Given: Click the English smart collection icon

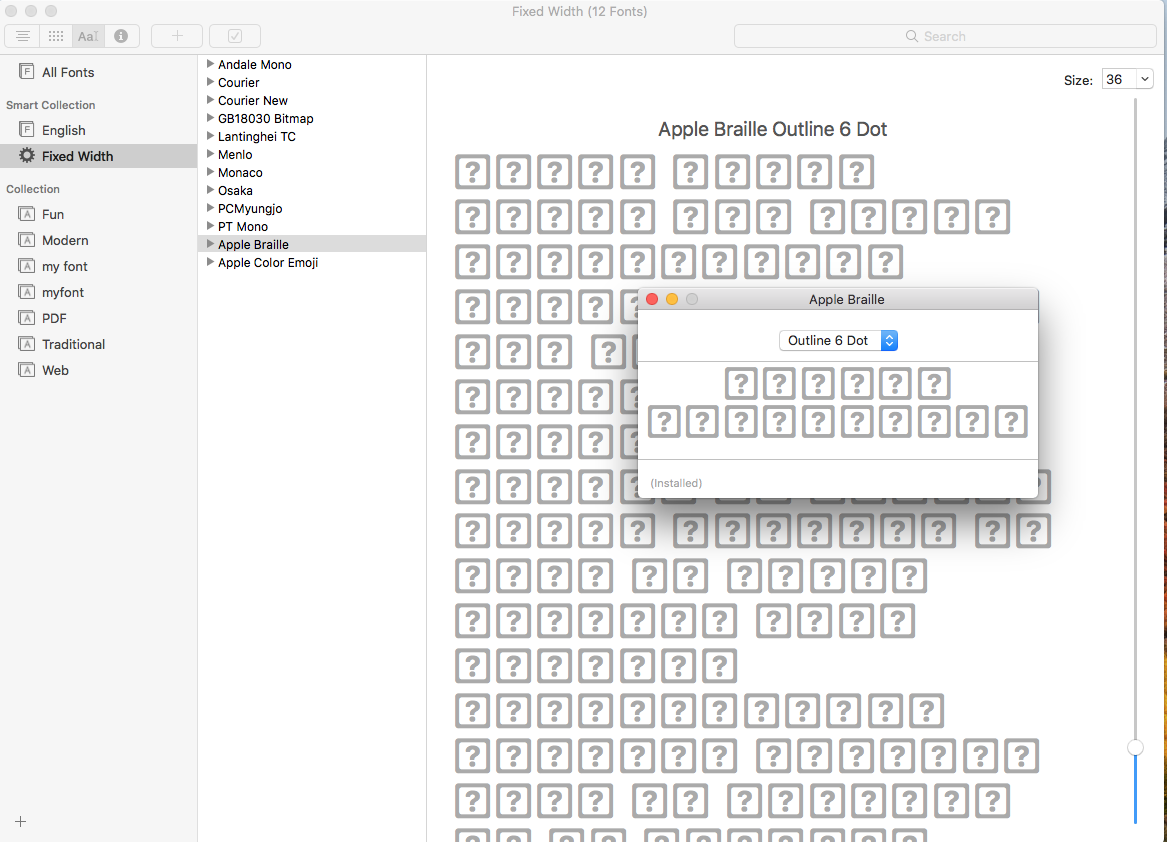Looking at the screenshot, I should (x=26, y=130).
